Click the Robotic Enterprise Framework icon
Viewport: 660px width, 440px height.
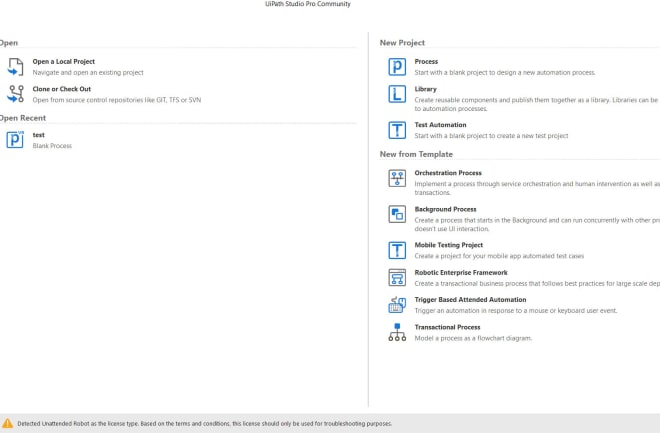pos(397,277)
